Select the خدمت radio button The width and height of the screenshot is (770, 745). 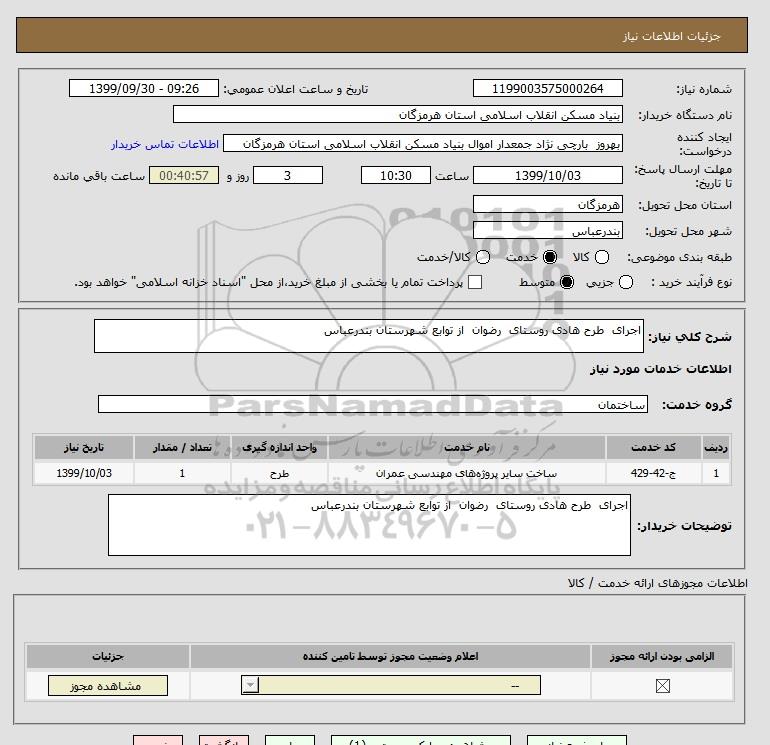[550, 257]
